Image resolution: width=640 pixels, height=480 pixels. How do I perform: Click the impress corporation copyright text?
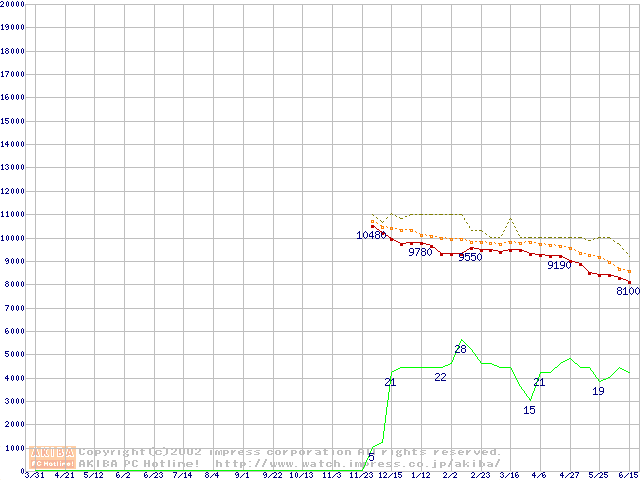click(x=290, y=452)
